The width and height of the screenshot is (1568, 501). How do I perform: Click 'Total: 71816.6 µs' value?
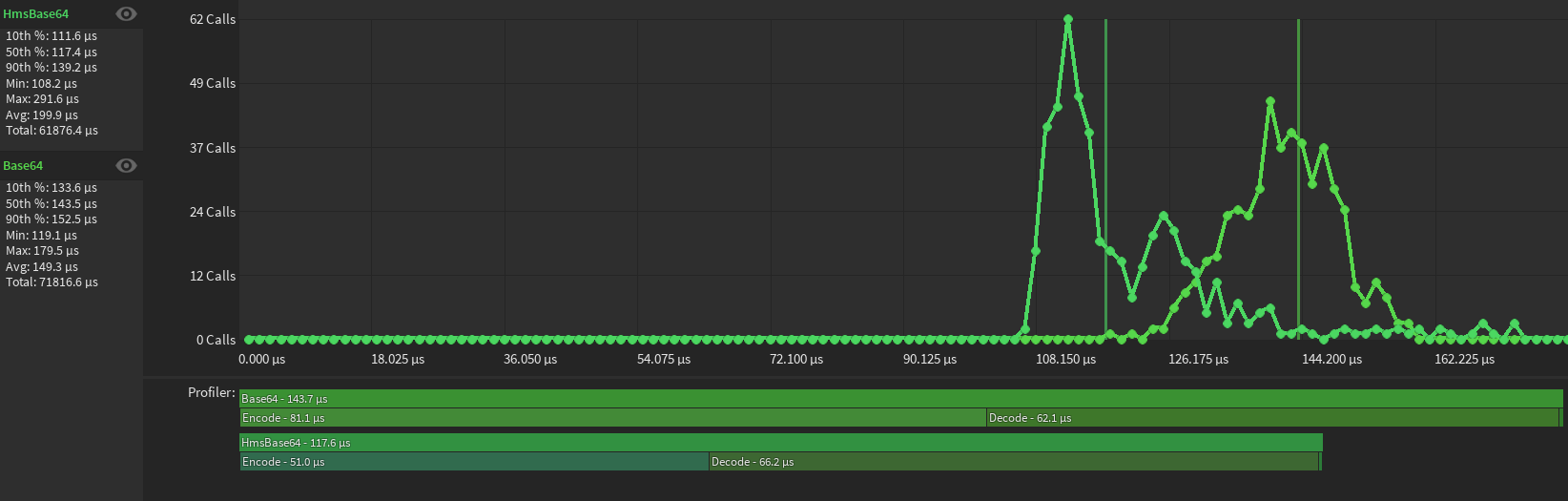(x=52, y=282)
